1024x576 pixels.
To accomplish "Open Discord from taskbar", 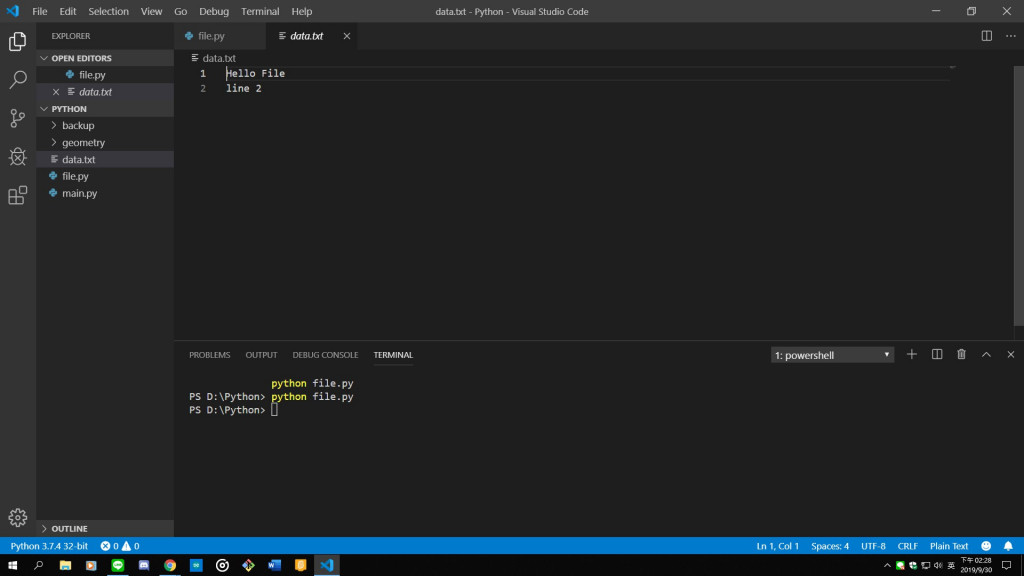I will tap(144, 566).
